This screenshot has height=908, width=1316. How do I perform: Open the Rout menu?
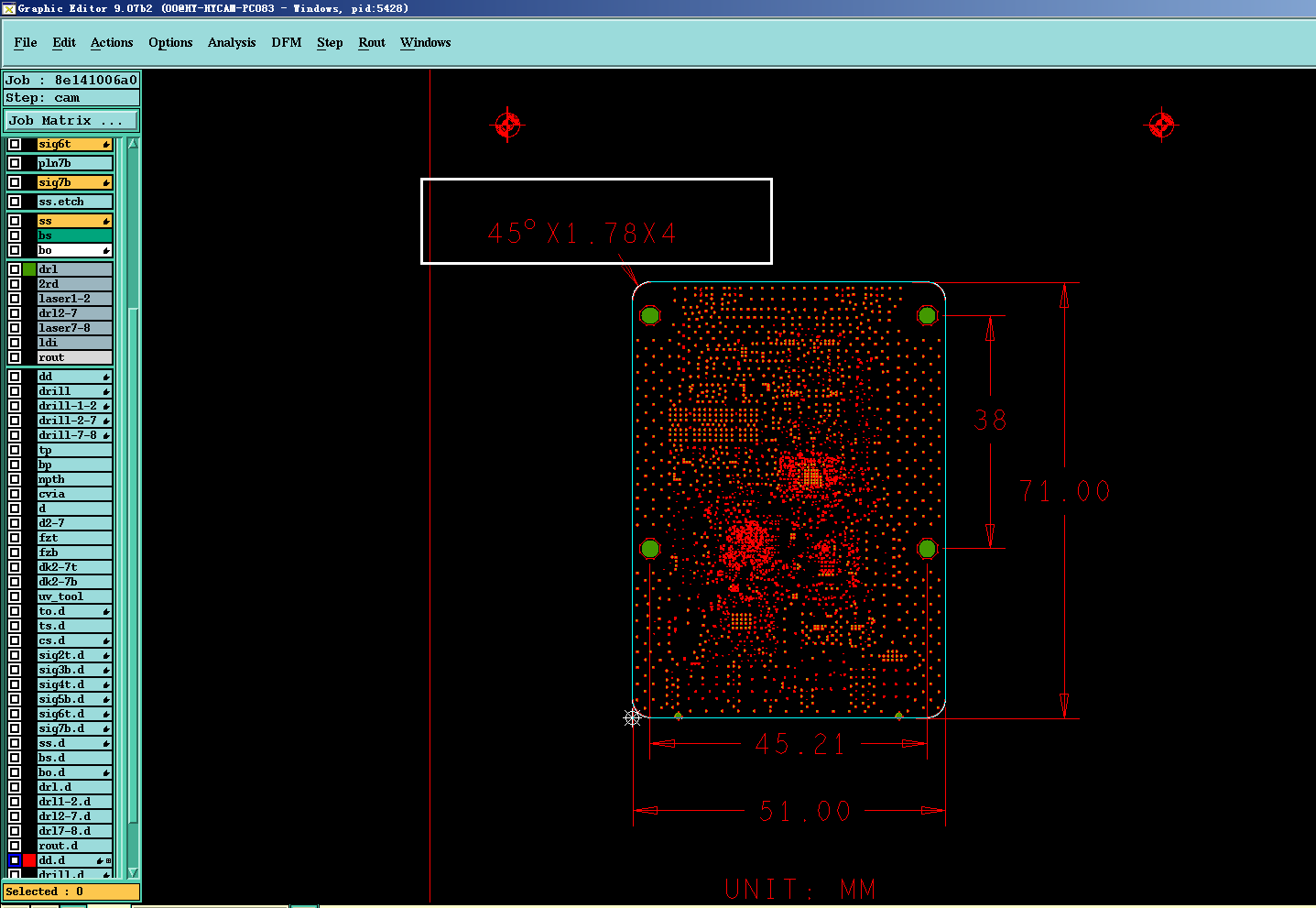point(372,43)
